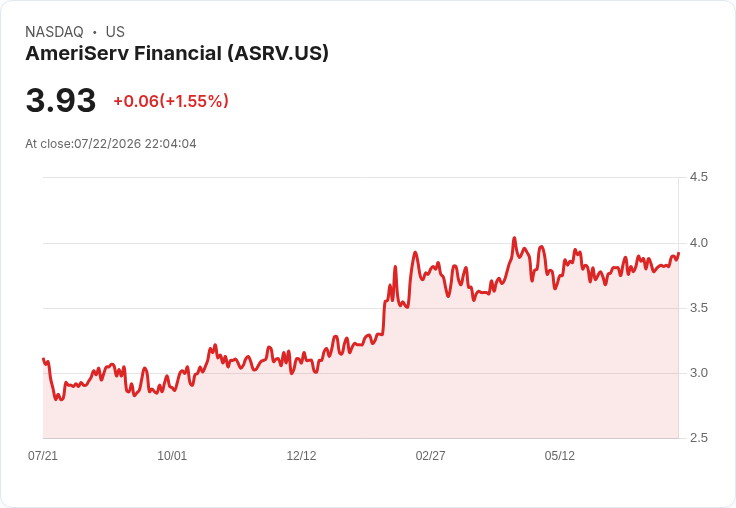The height and width of the screenshot is (508, 736).
Task: Click the chart line's starting point at 07/21
Action: tap(43, 359)
